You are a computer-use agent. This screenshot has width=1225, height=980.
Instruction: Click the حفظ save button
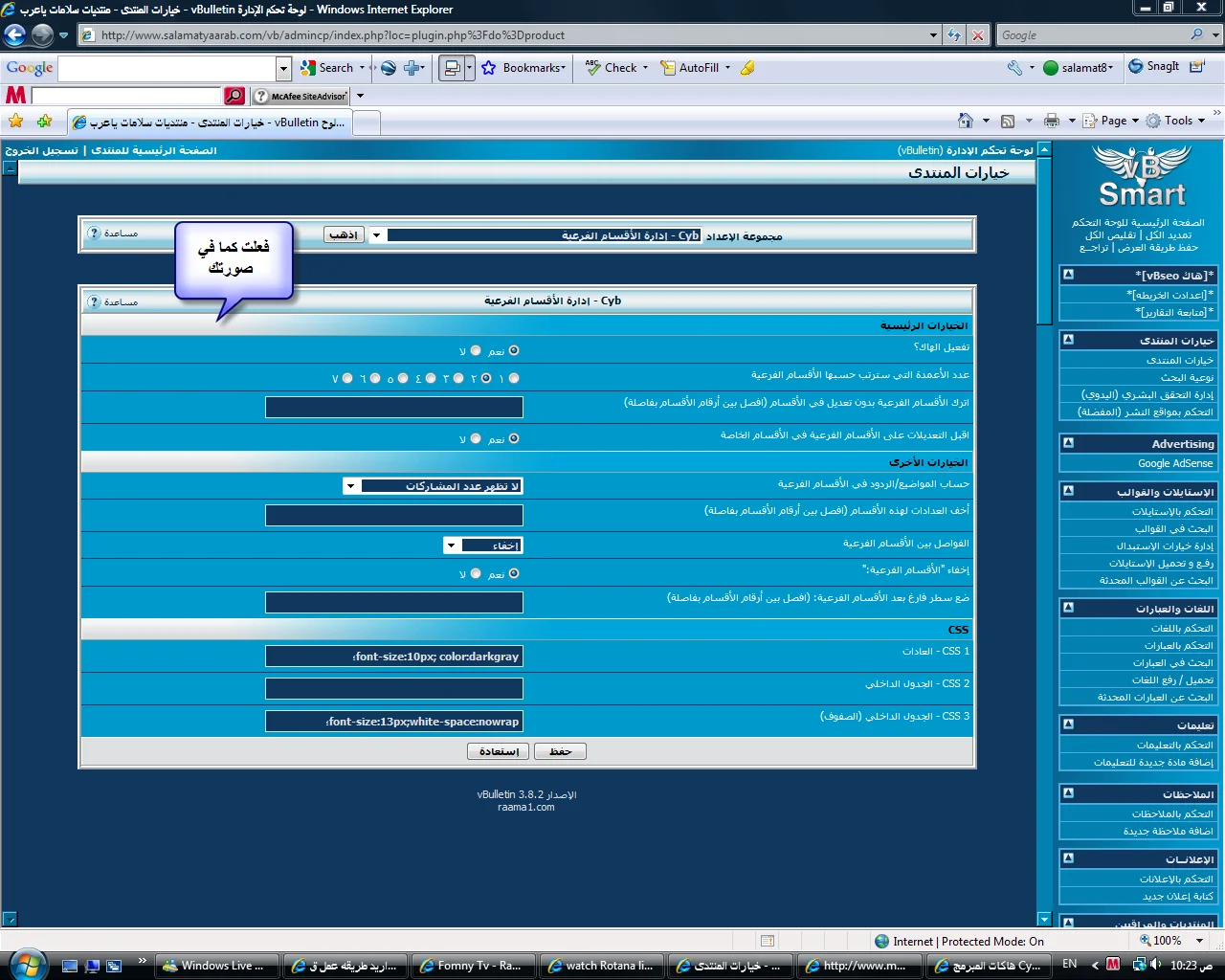pos(560,751)
